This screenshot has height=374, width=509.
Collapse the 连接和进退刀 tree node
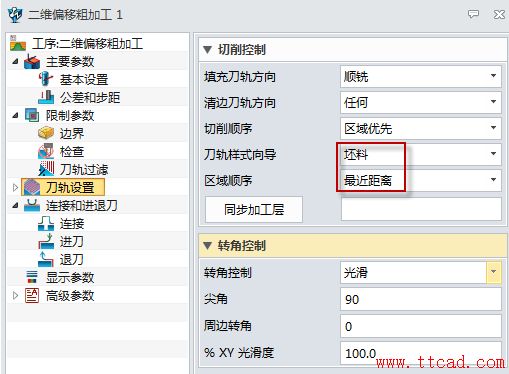click(x=15, y=205)
